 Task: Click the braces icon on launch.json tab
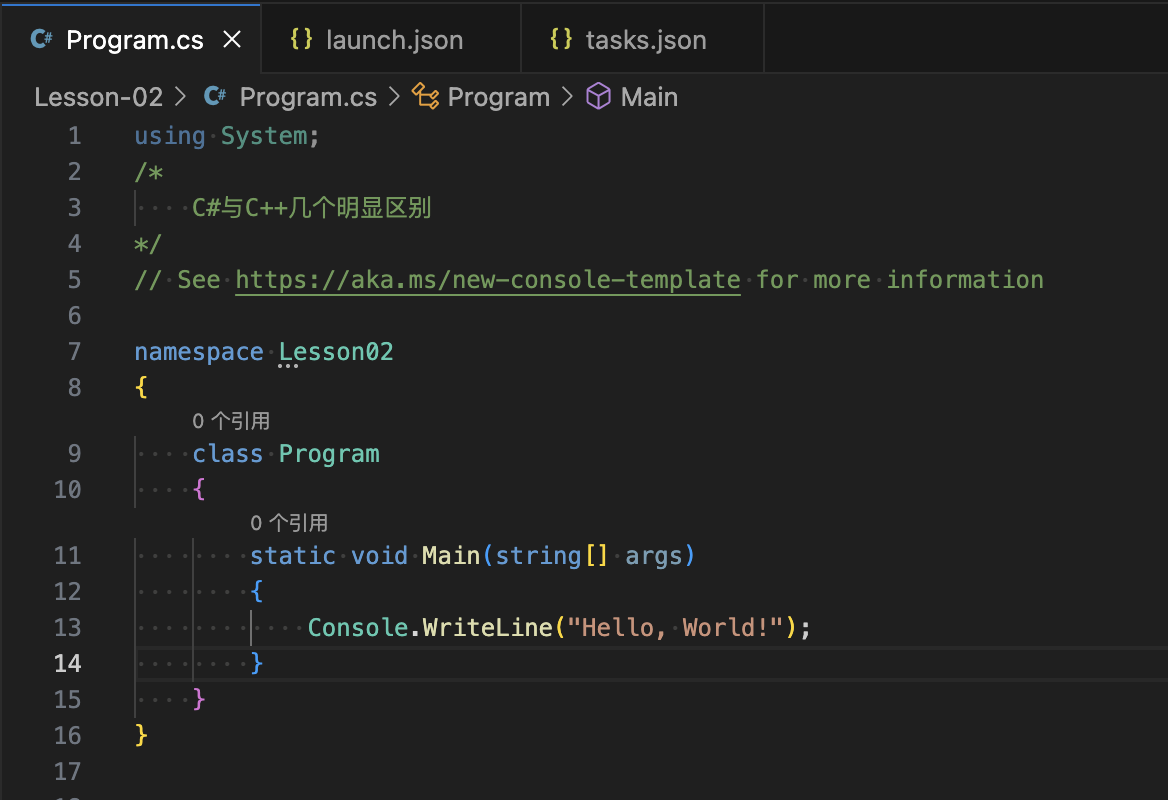[x=300, y=40]
